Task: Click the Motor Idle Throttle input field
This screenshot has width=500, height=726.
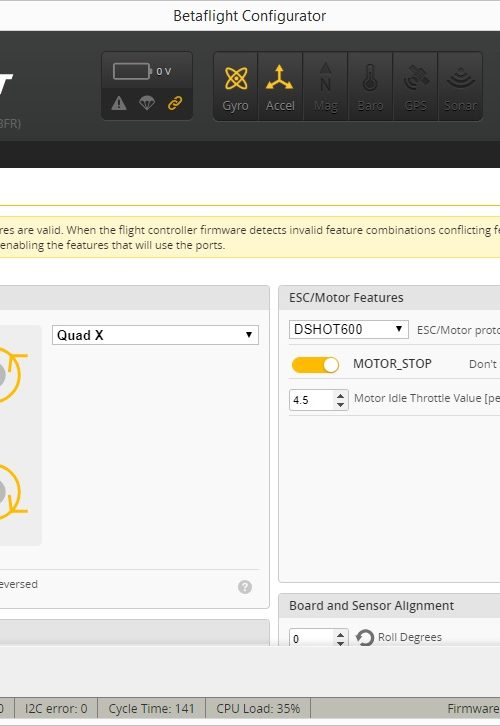Action: (312, 400)
